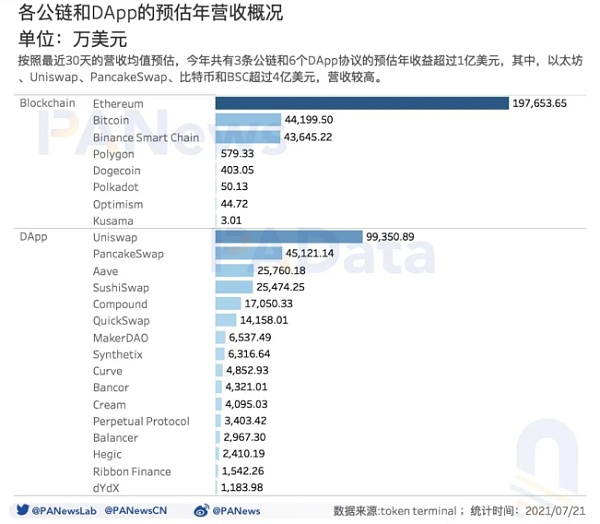Click the value 25,760.18
This screenshot has height=524, width=600.
pos(282,270)
